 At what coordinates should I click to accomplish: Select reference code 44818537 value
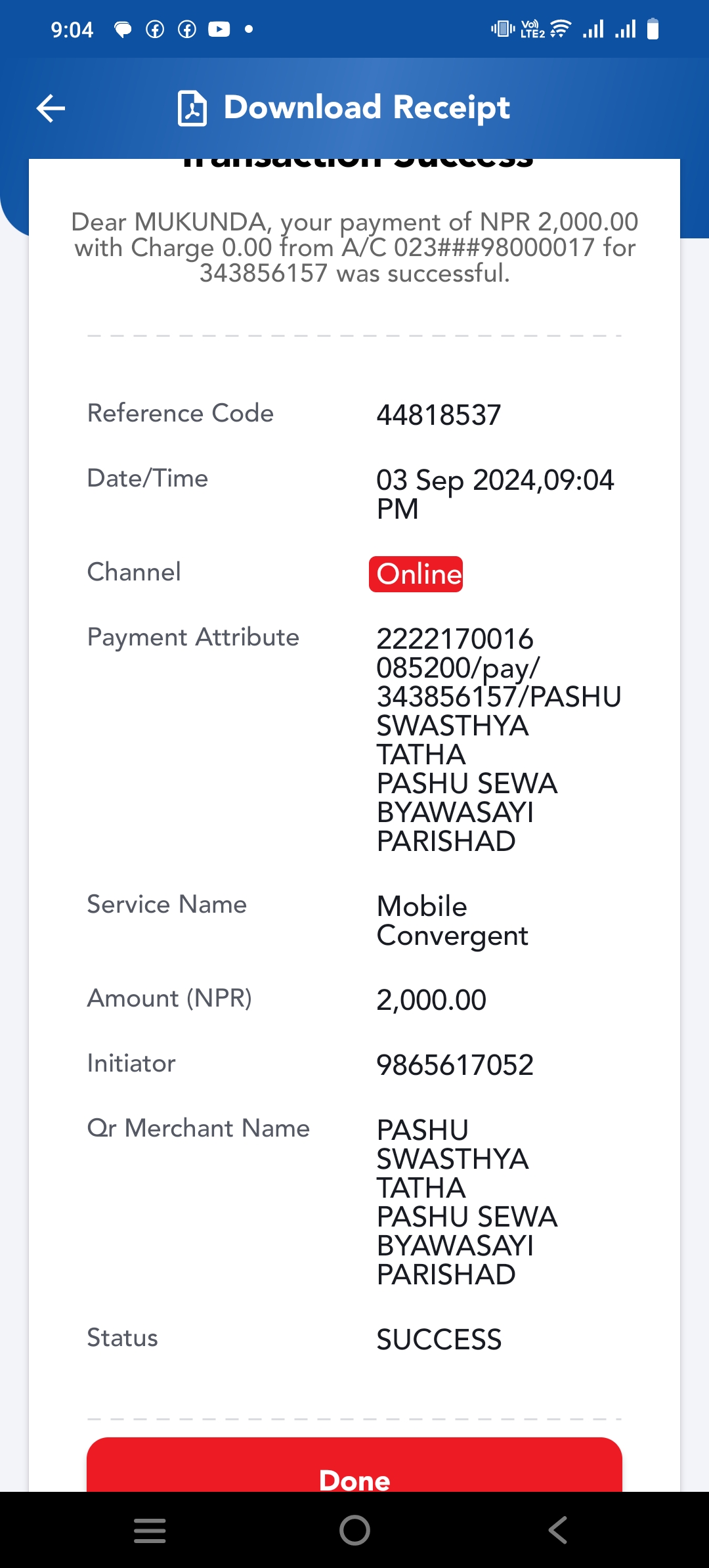[x=439, y=415]
